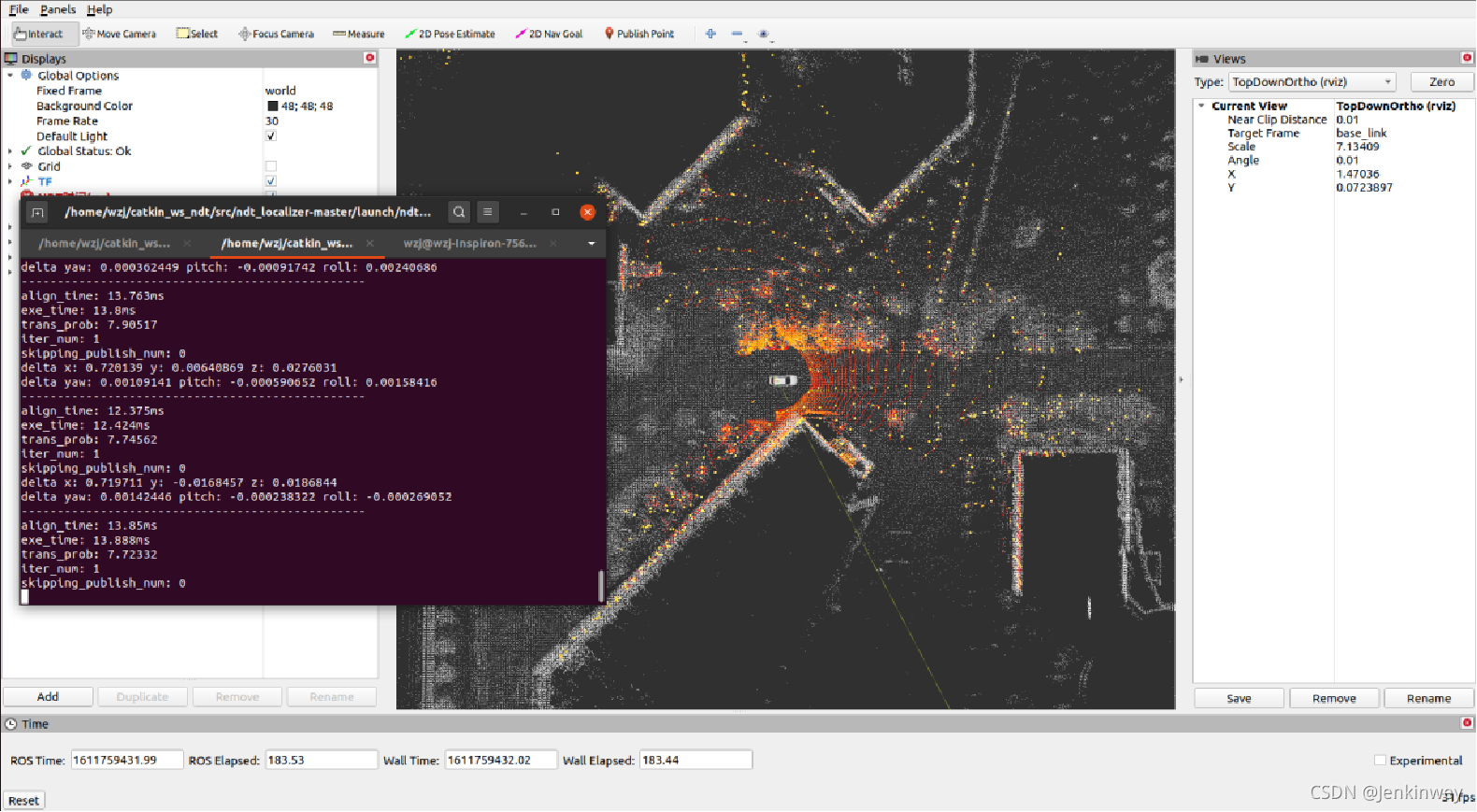
Task: Click the Save view button
Action: 1239,699
